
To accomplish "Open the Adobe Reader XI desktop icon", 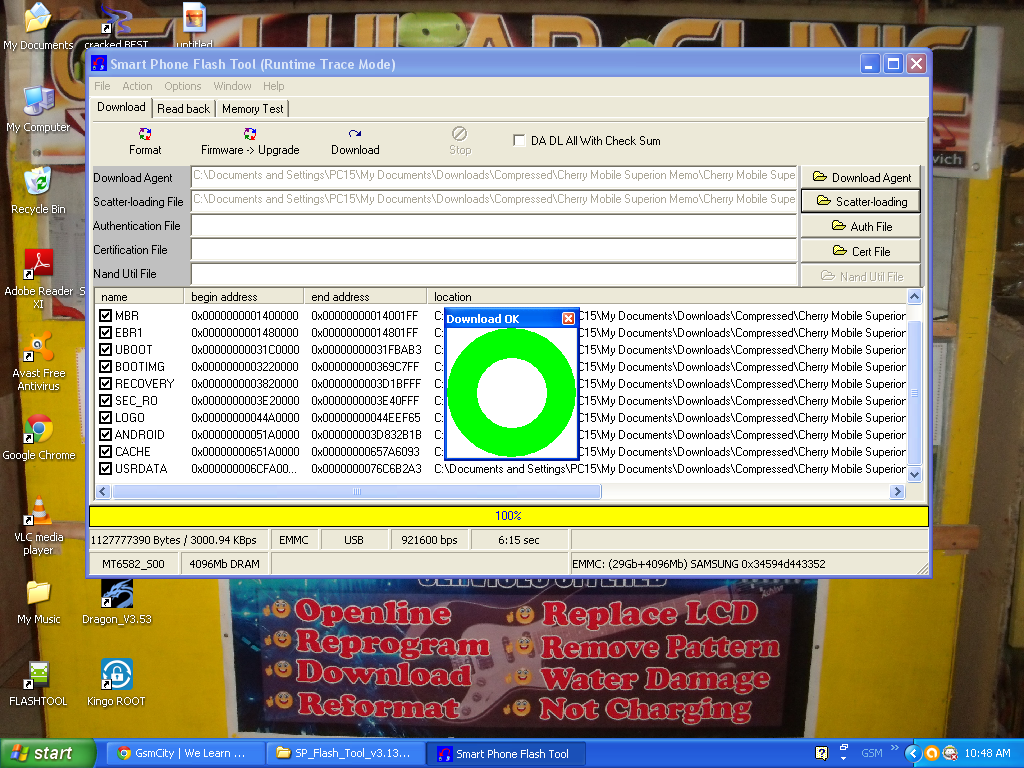I will point(38,280).
